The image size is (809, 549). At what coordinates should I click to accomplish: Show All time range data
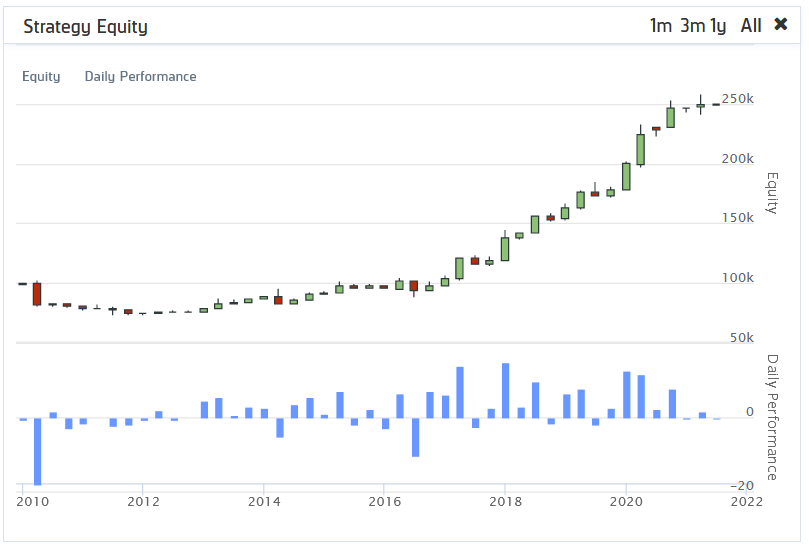coord(751,26)
